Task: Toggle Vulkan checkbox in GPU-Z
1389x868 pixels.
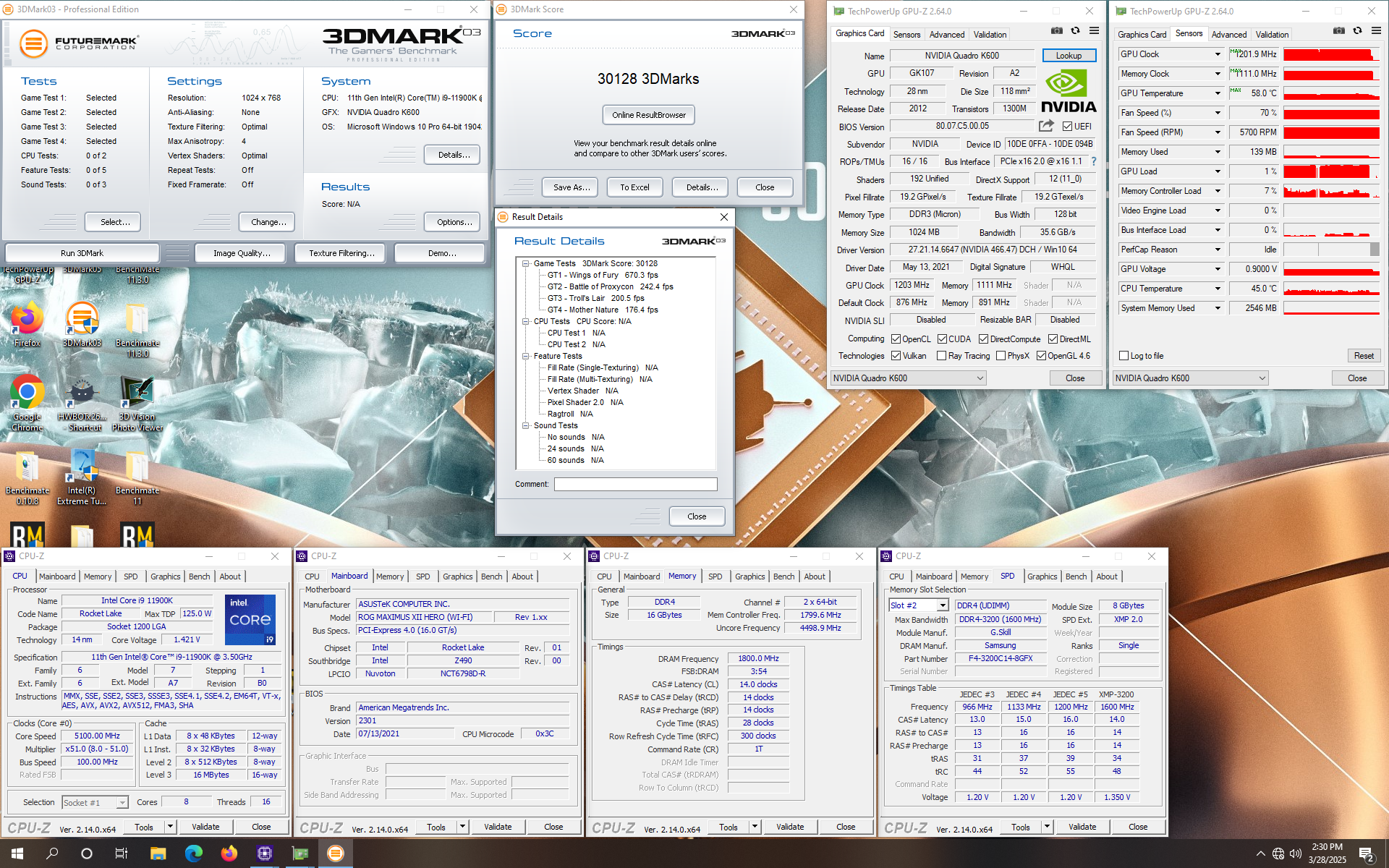Action: pos(896,355)
